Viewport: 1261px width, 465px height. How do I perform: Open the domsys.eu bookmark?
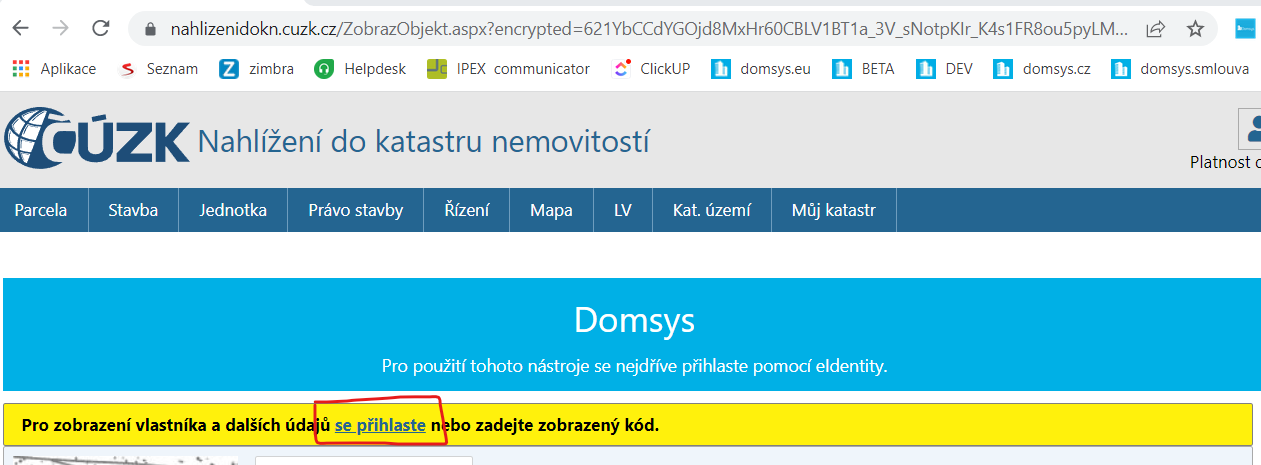pyautogui.click(x=761, y=69)
